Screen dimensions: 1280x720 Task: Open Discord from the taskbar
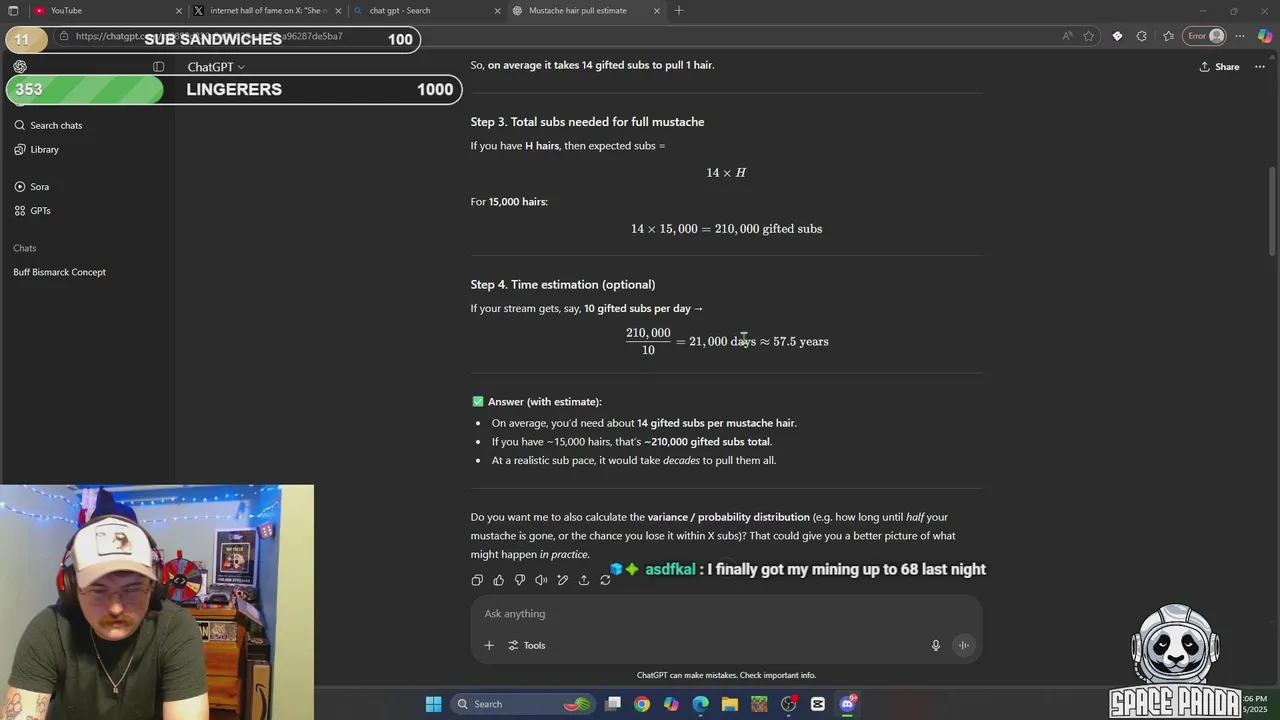[x=847, y=704]
